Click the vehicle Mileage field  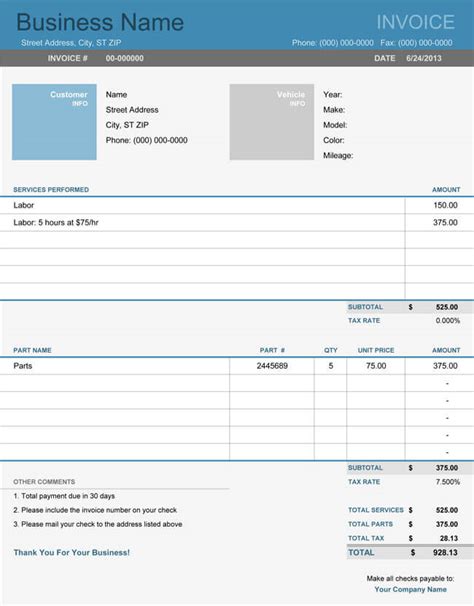(x=338, y=156)
